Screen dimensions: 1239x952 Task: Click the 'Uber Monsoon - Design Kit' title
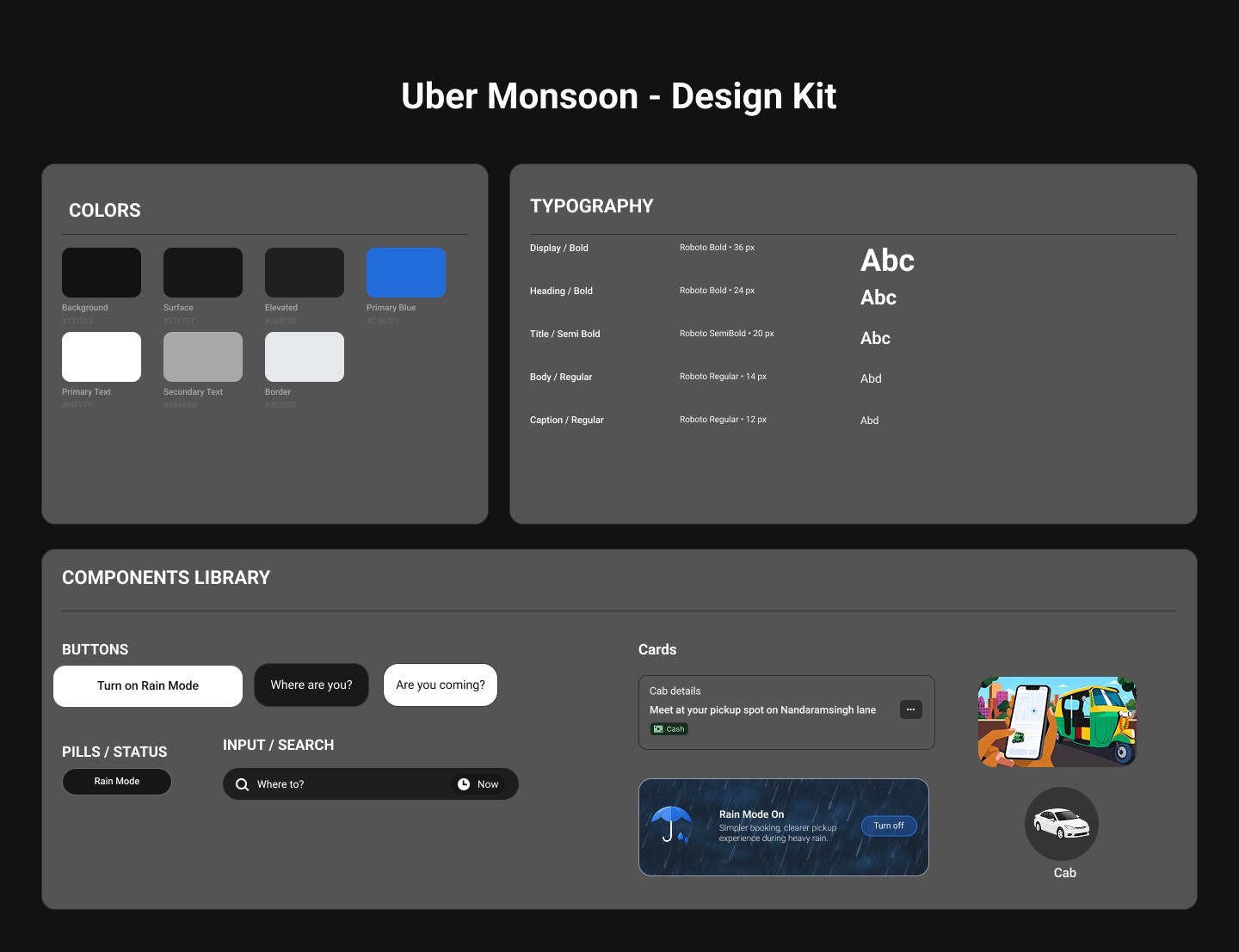(619, 96)
